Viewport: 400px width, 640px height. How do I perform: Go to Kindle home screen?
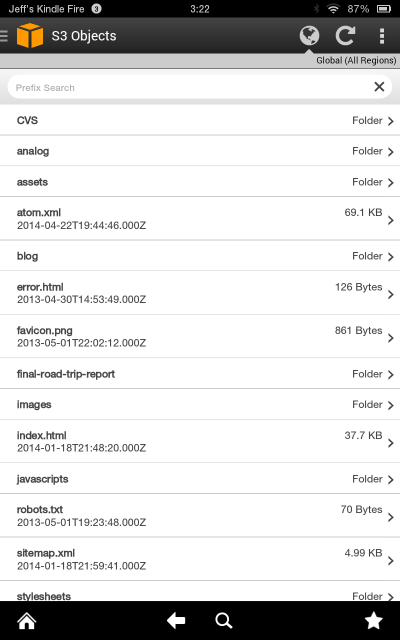27,621
